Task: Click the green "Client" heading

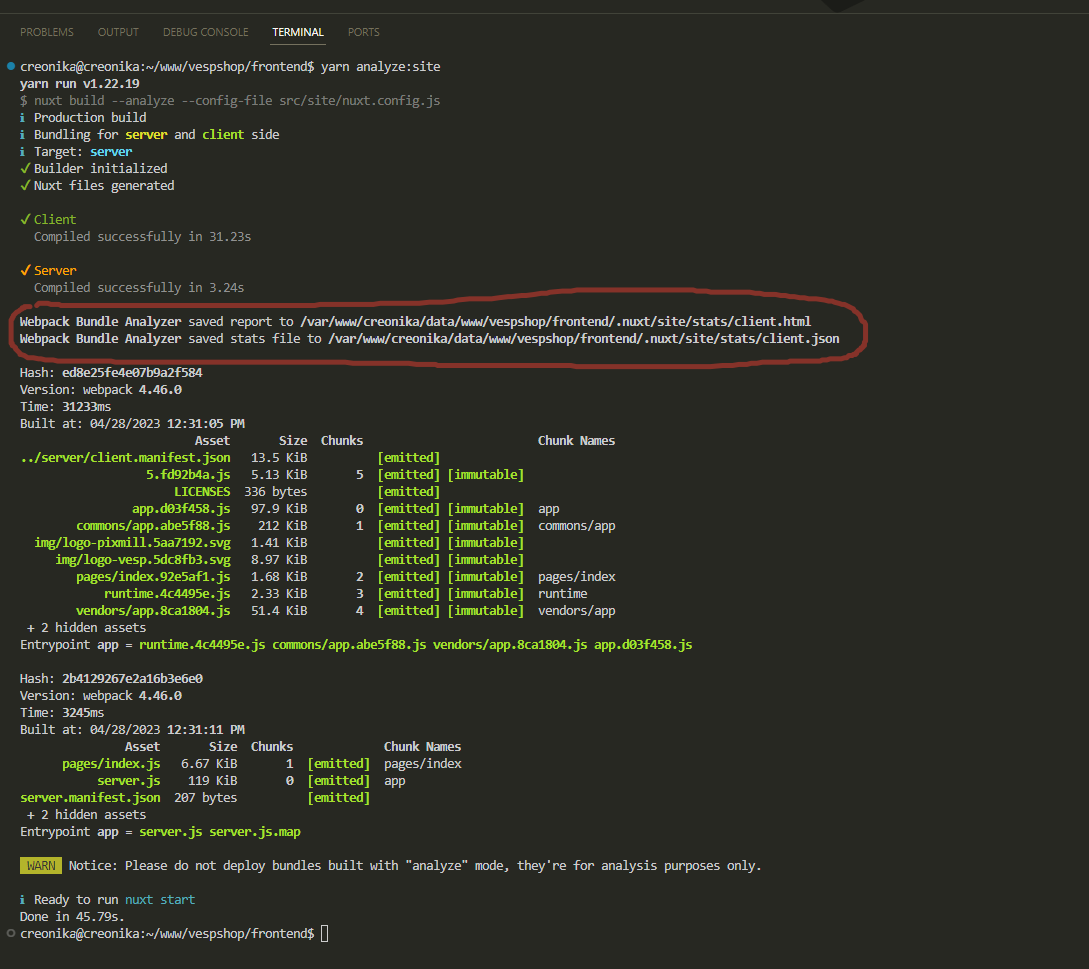Action: click(x=55, y=220)
